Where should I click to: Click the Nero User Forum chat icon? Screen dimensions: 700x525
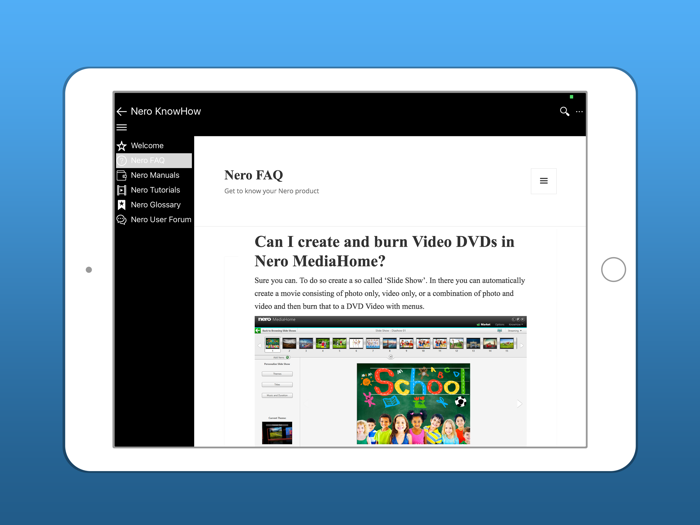pyautogui.click(x=121, y=220)
